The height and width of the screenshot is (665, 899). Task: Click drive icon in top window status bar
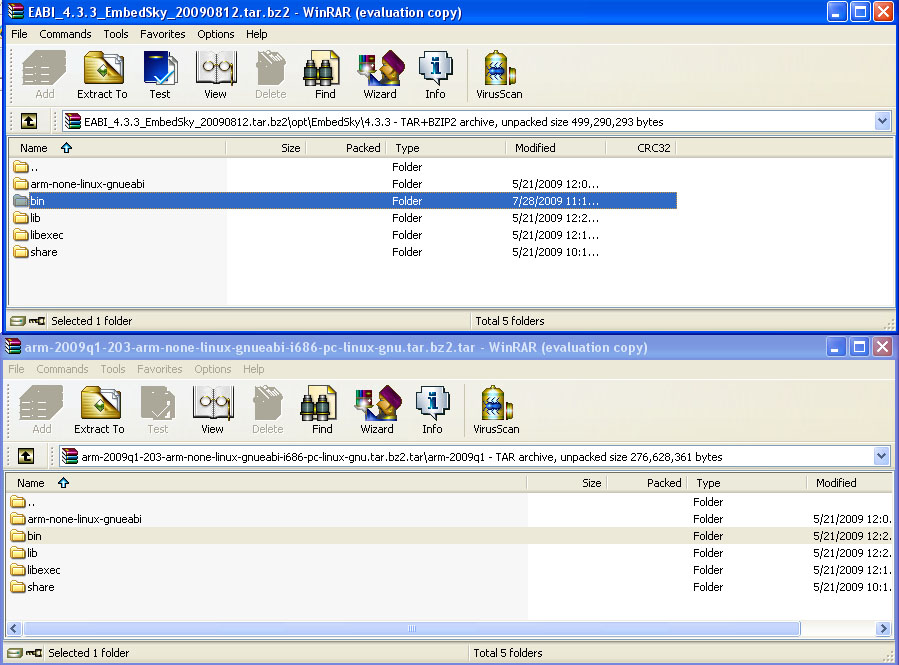18,321
